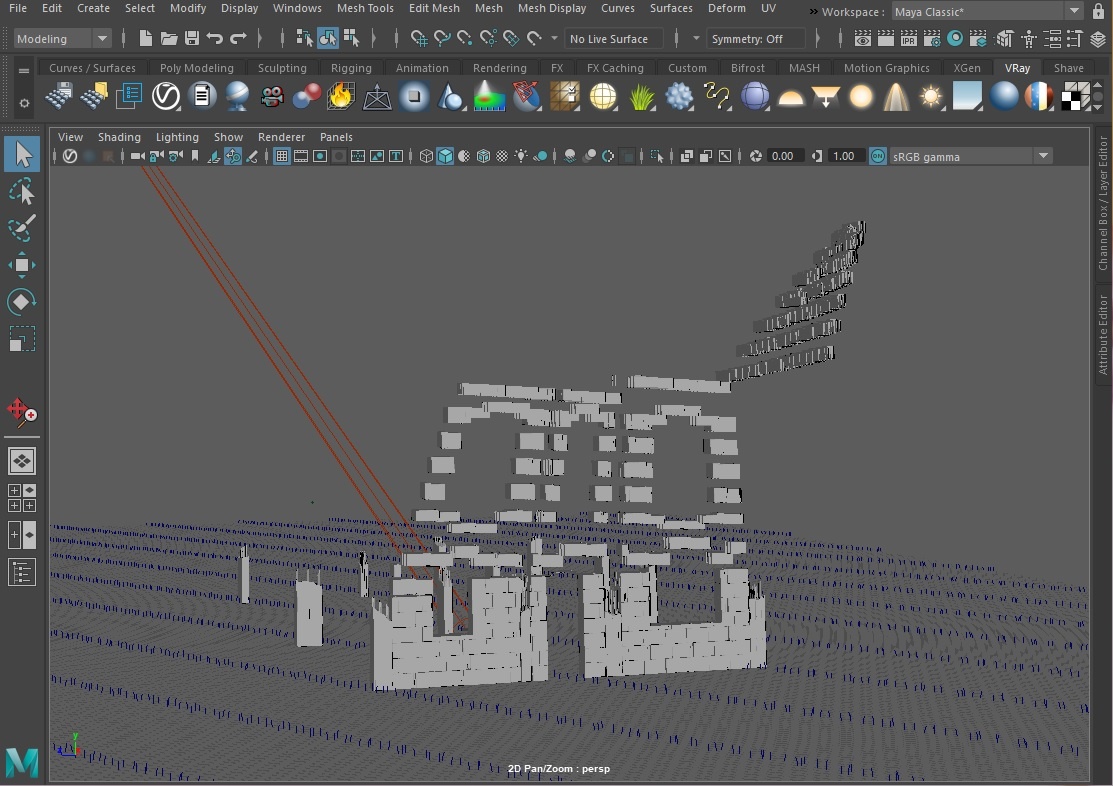Click the Redo arrow icon
1113x786 pixels.
pyautogui.click(x=238, y=38)
